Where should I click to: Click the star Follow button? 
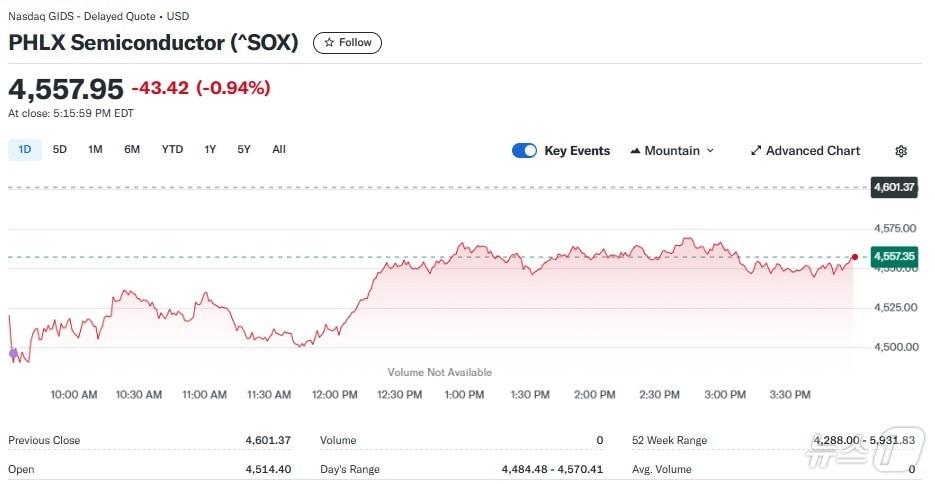click(x=347, y=43)
